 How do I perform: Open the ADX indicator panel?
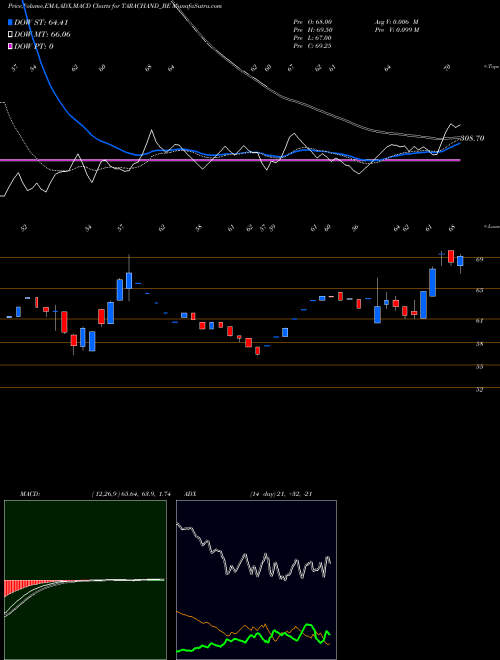click(x=256, y=580)
